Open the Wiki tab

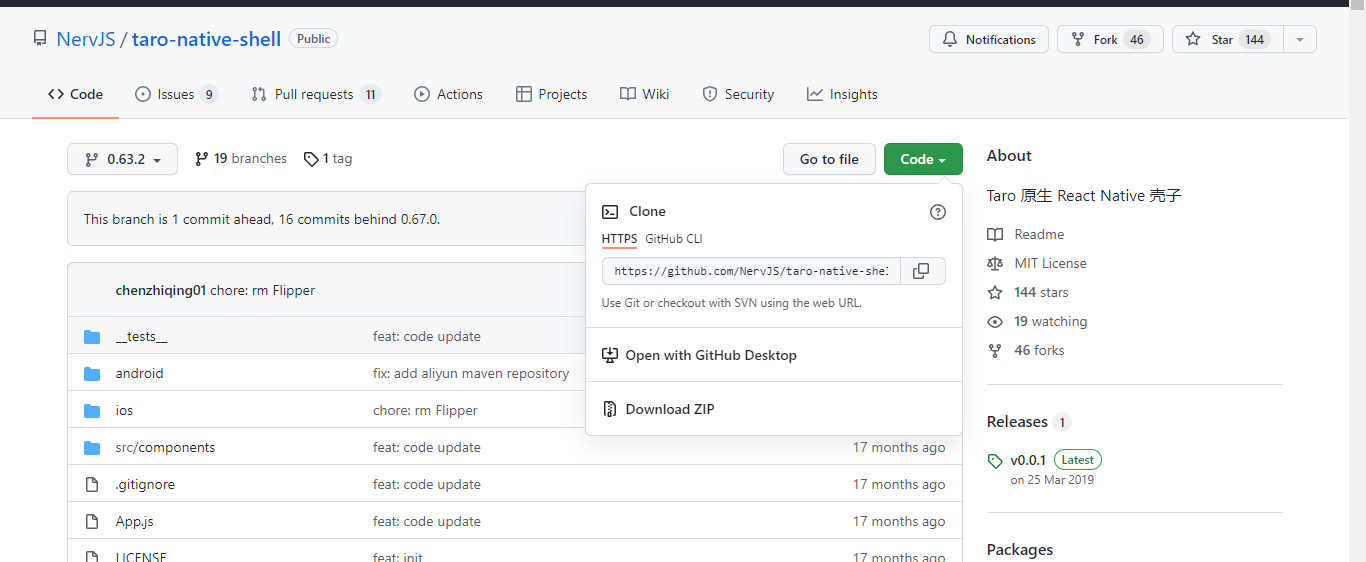[645, 94]
